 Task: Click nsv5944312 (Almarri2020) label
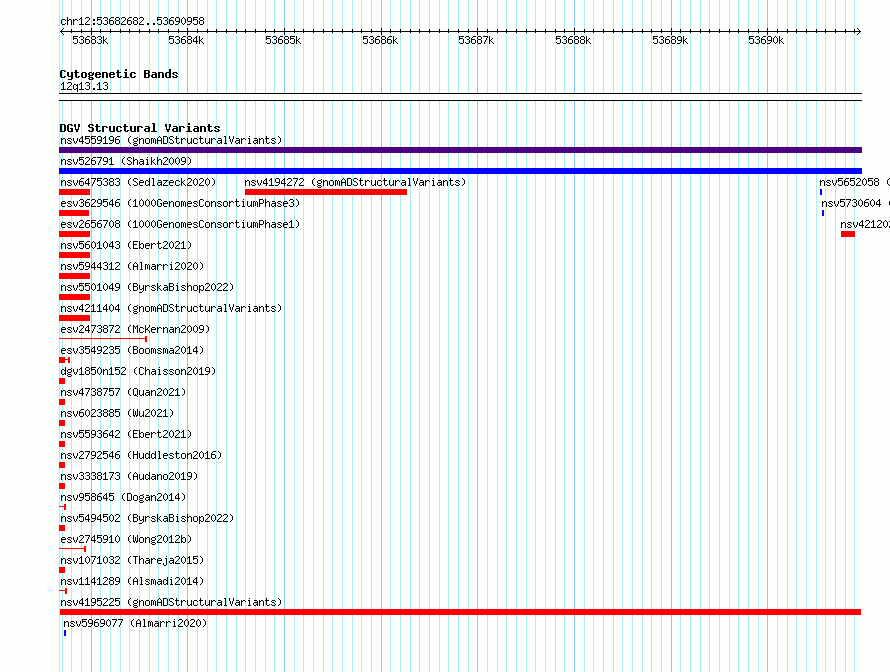[x=132, y=266]
